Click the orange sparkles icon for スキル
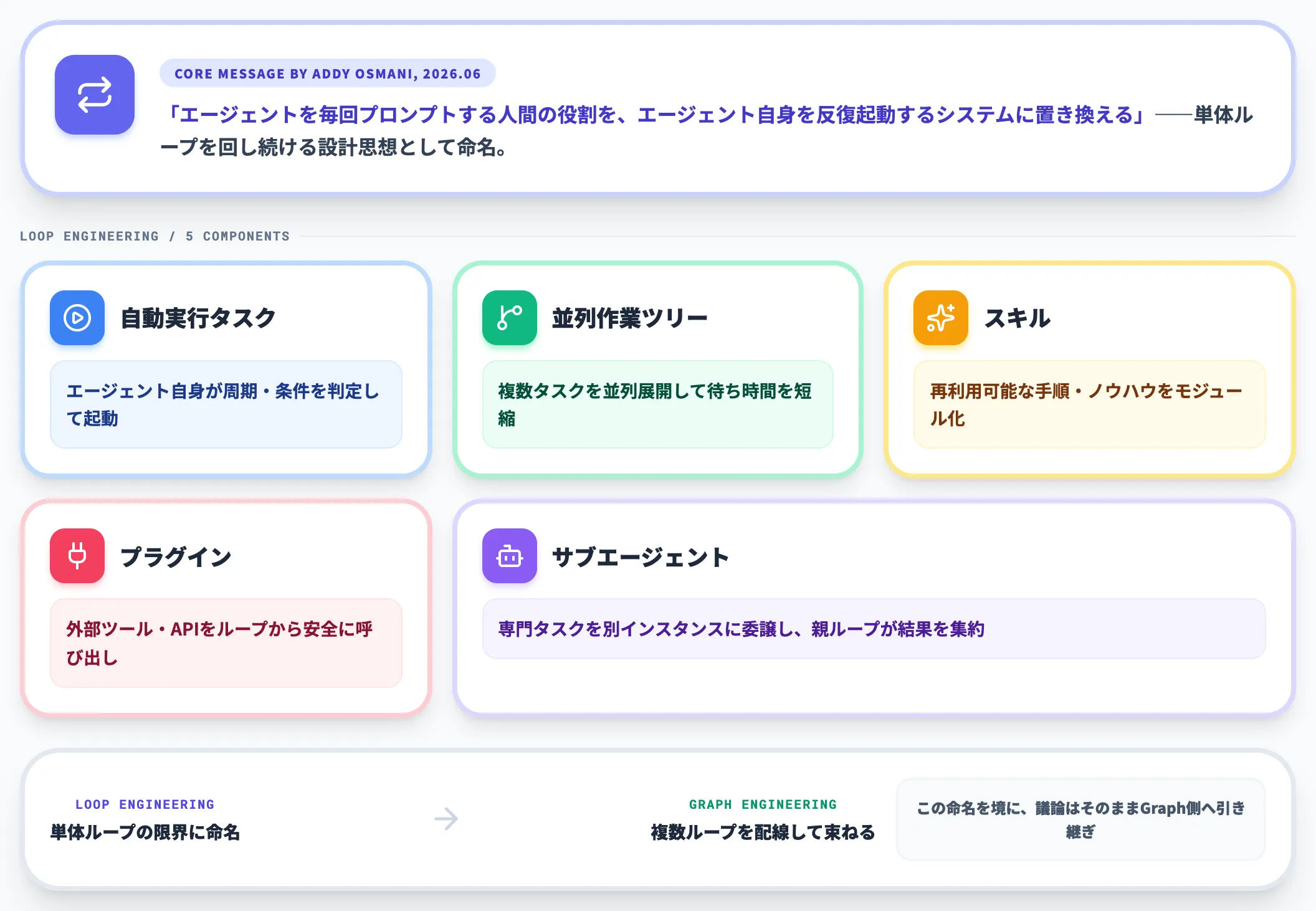 click(x=941, y=318)
